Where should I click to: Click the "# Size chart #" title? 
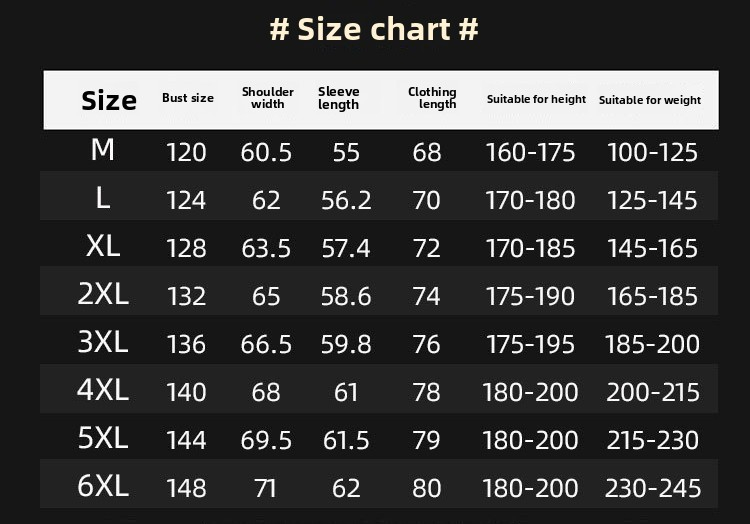click(374, 29)
